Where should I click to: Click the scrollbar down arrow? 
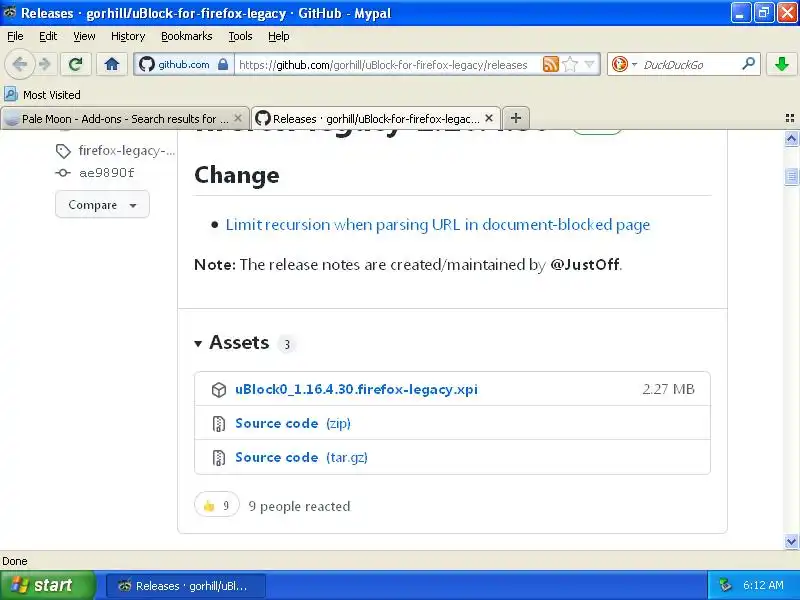(791, 541)
